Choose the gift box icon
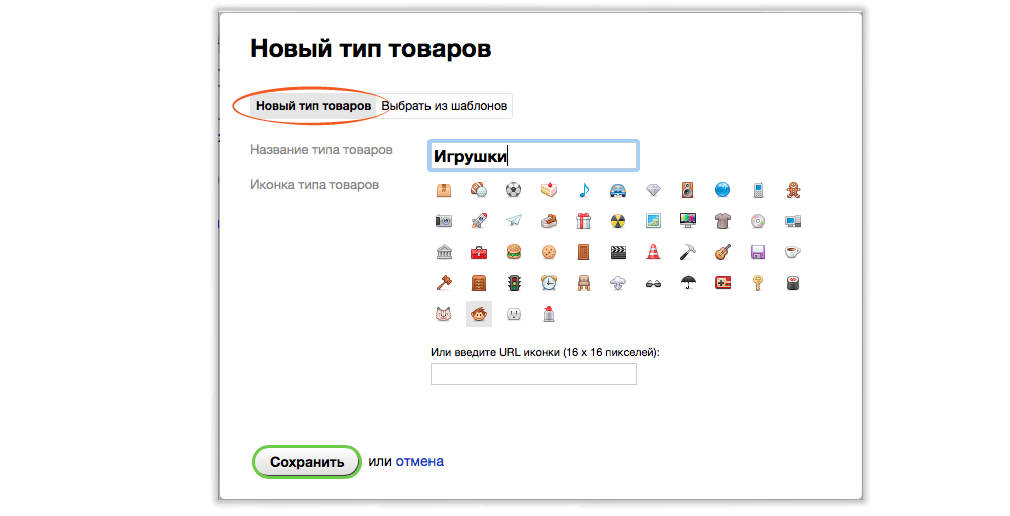Viewport: 1010px width, 516px height. point(584,221)
